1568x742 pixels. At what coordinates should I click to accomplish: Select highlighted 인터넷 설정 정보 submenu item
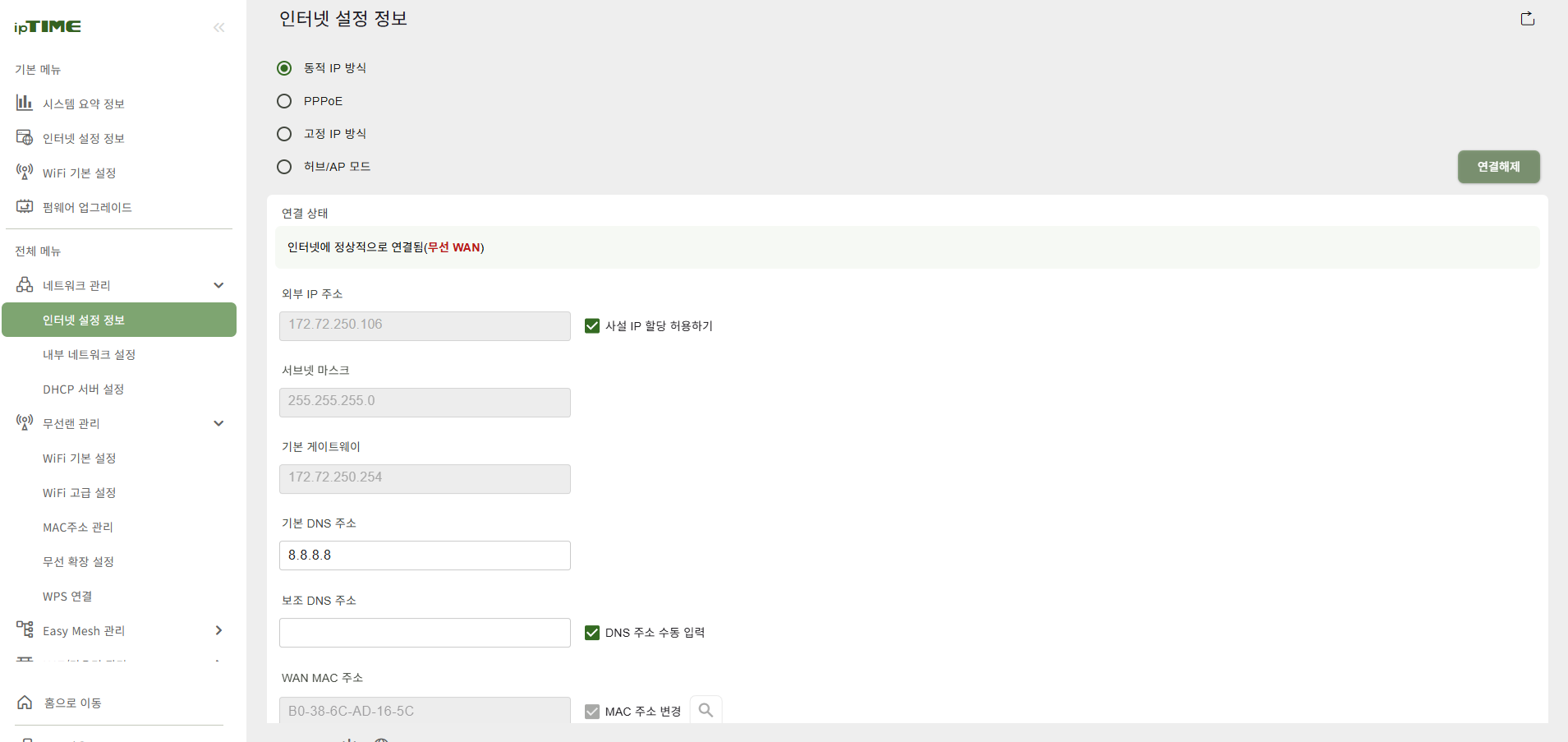[x=119, y=320]
